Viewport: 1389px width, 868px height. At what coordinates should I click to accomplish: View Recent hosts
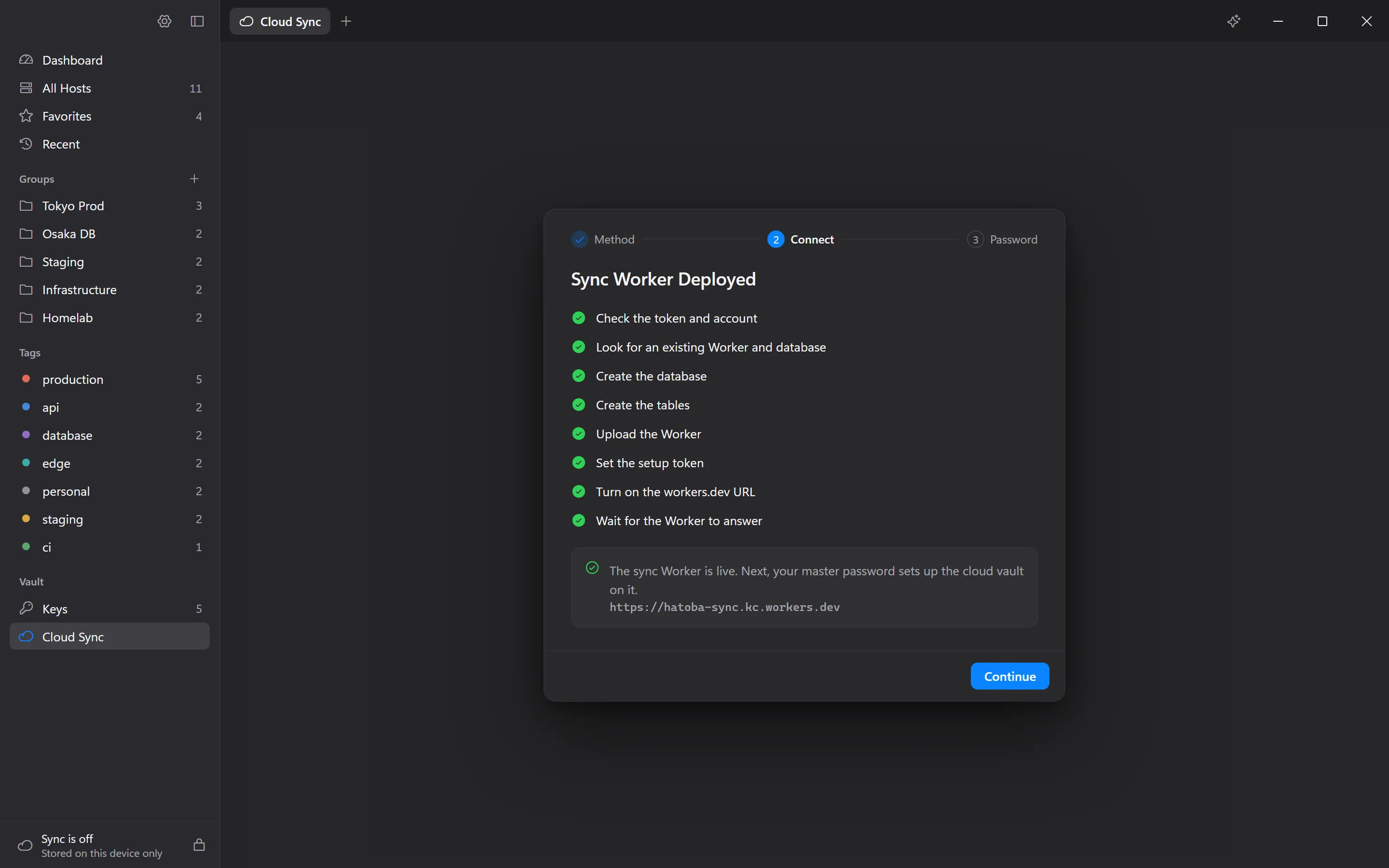pos(109,144)
